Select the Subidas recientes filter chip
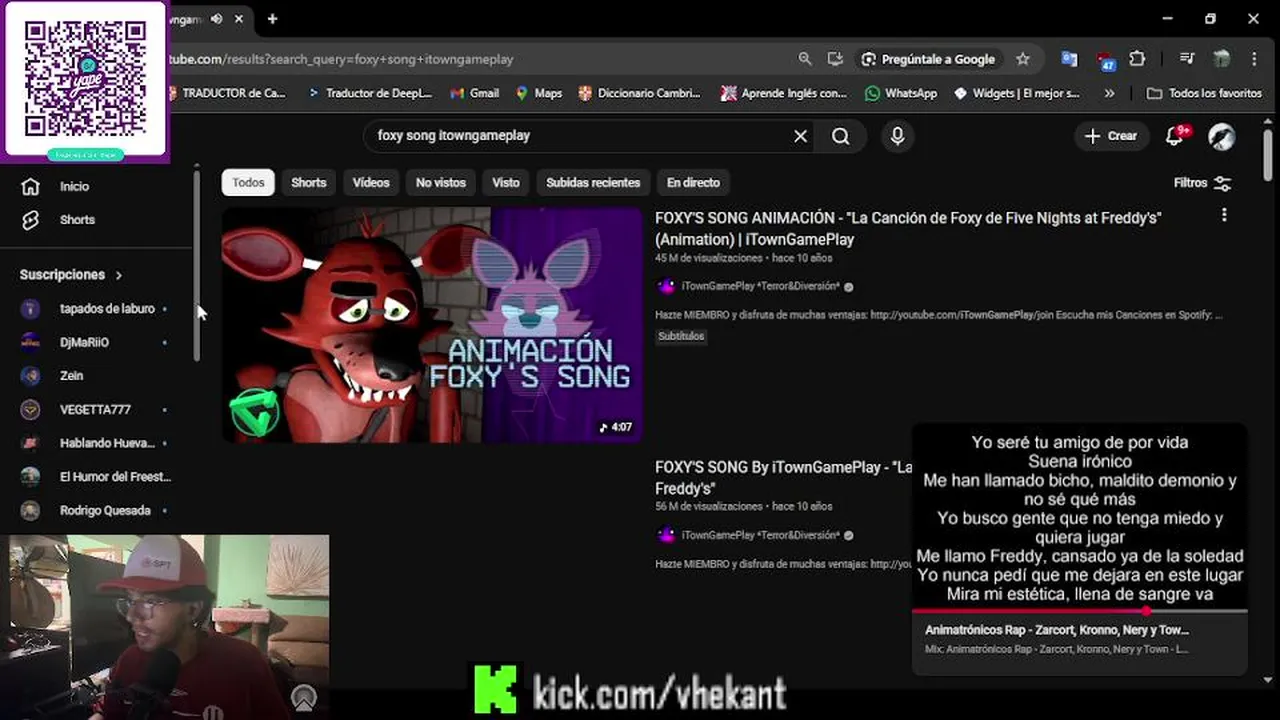Screen dimensions: 1280x720 click(x=593, y=182)
